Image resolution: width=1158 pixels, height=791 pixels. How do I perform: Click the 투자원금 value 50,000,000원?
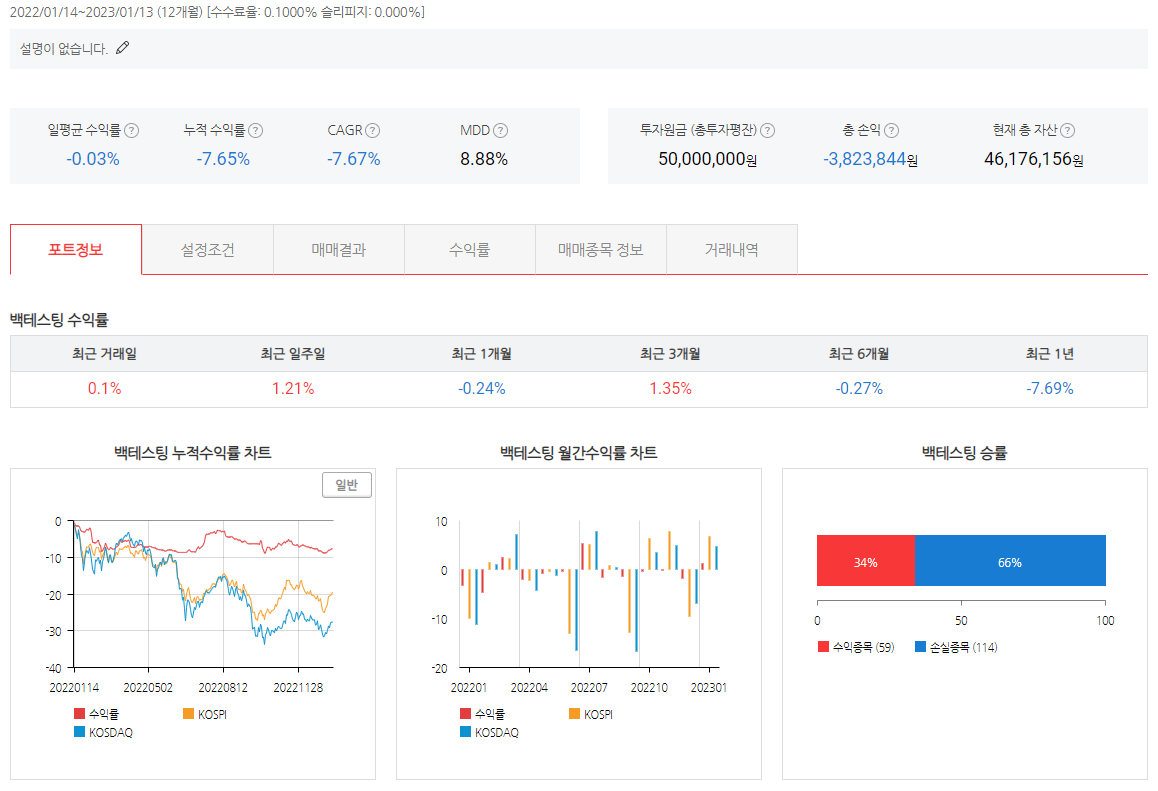tap(708, 160)
